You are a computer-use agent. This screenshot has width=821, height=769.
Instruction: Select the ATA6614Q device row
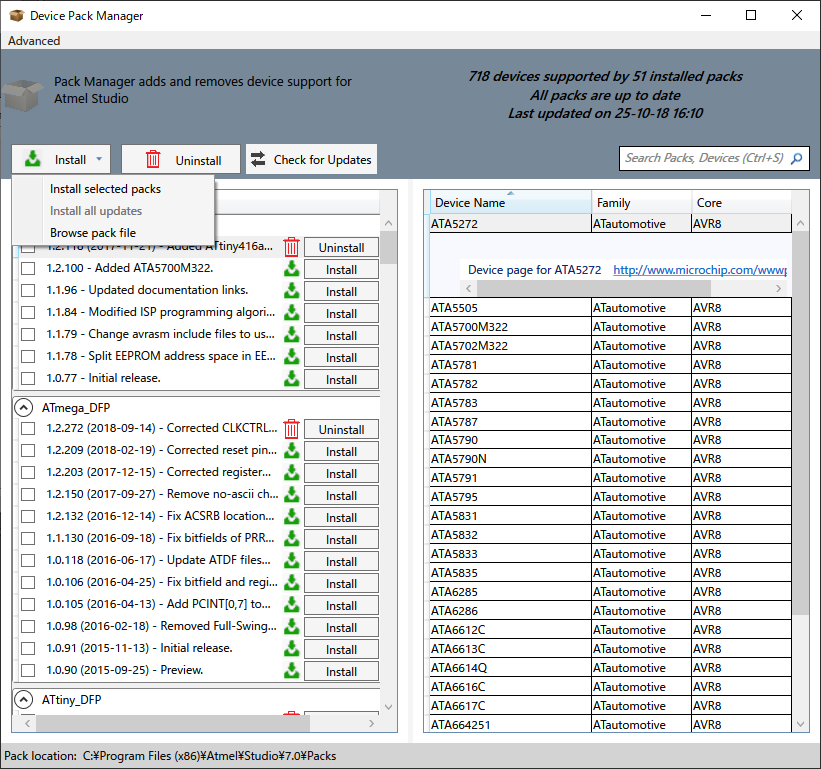(610, 667)
